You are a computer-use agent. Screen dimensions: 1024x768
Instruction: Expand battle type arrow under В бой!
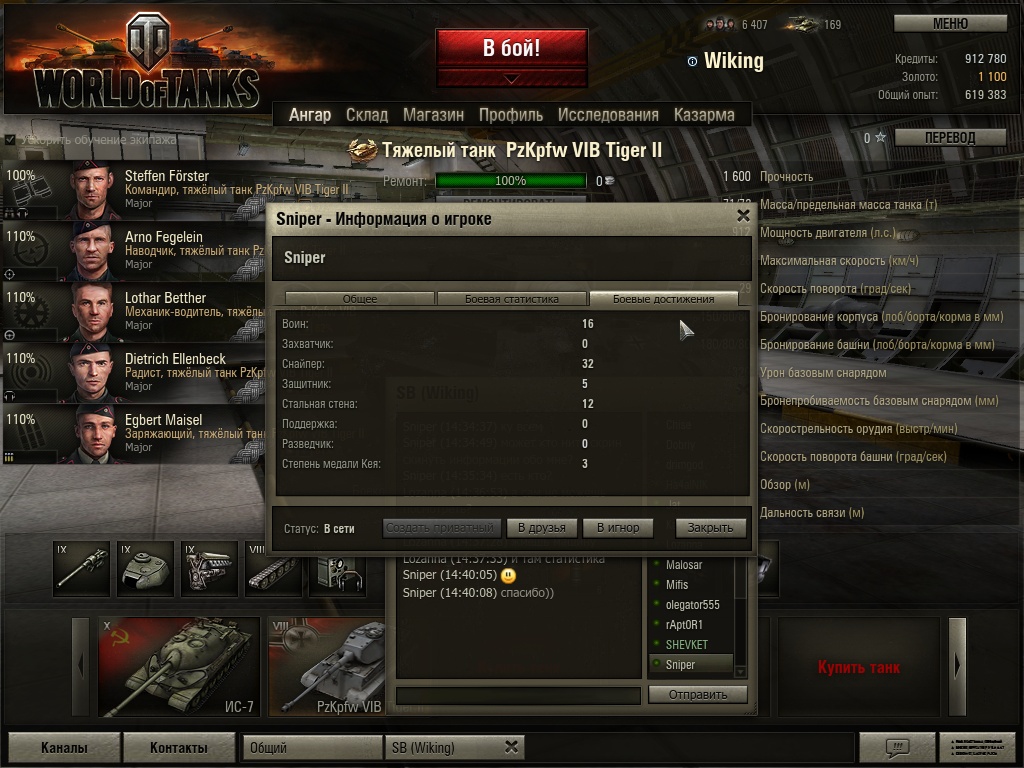click(x=512, y=78)
